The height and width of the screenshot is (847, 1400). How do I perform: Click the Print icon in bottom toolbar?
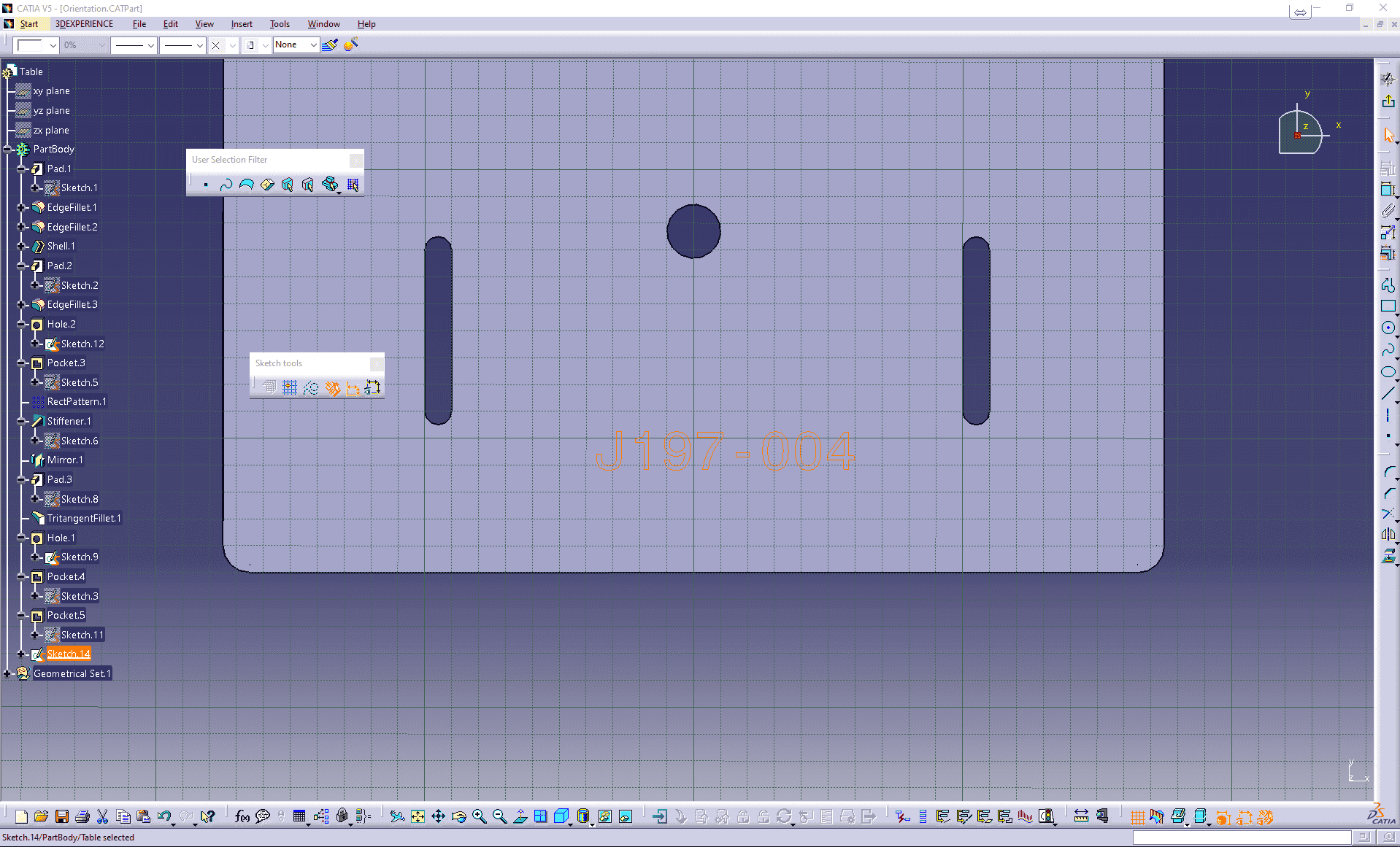coord(82,816)
